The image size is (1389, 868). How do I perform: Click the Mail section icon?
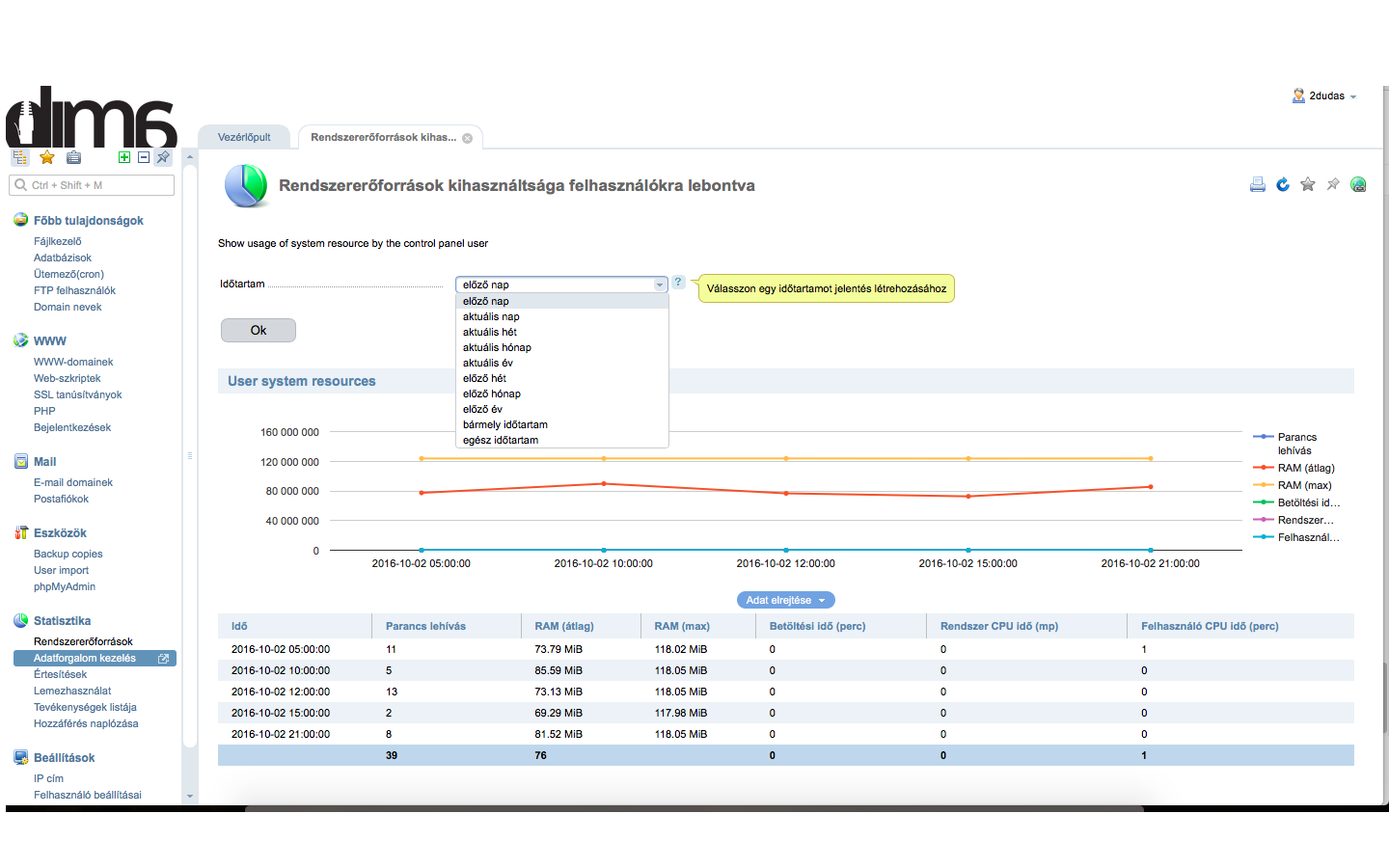pyautogui.click(x=20, y=461)
